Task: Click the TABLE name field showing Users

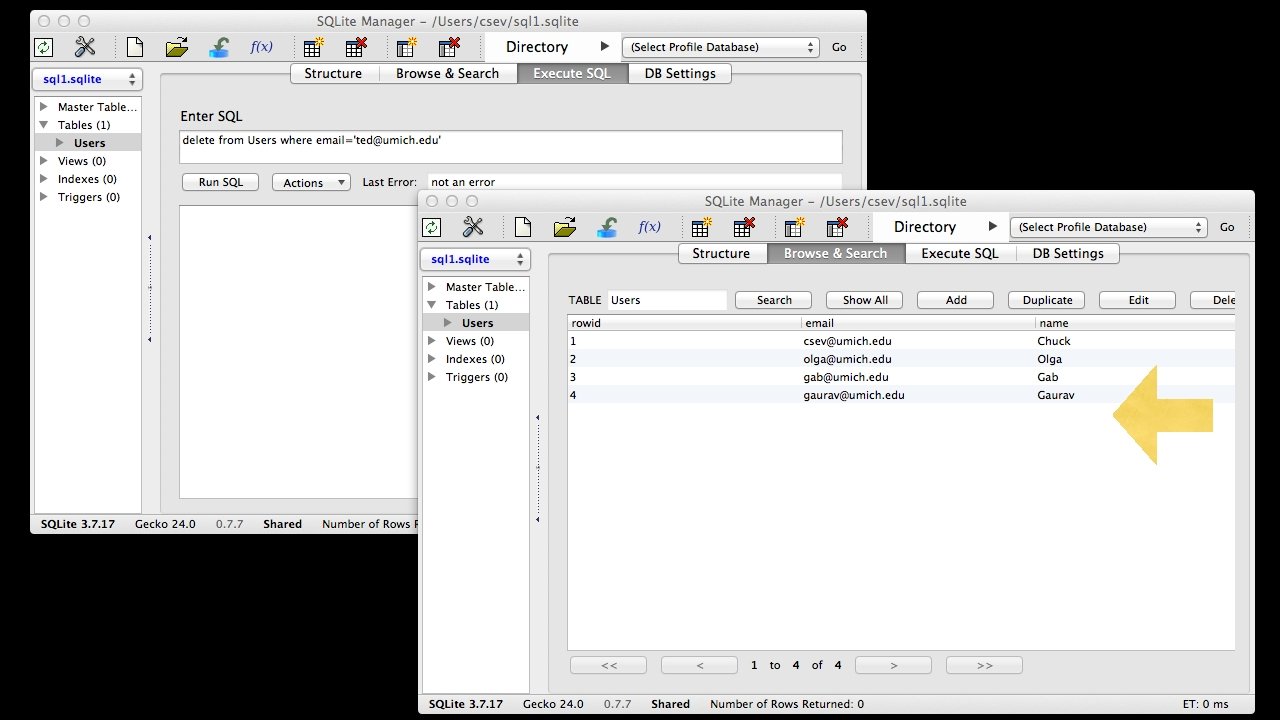Action: 667,300
